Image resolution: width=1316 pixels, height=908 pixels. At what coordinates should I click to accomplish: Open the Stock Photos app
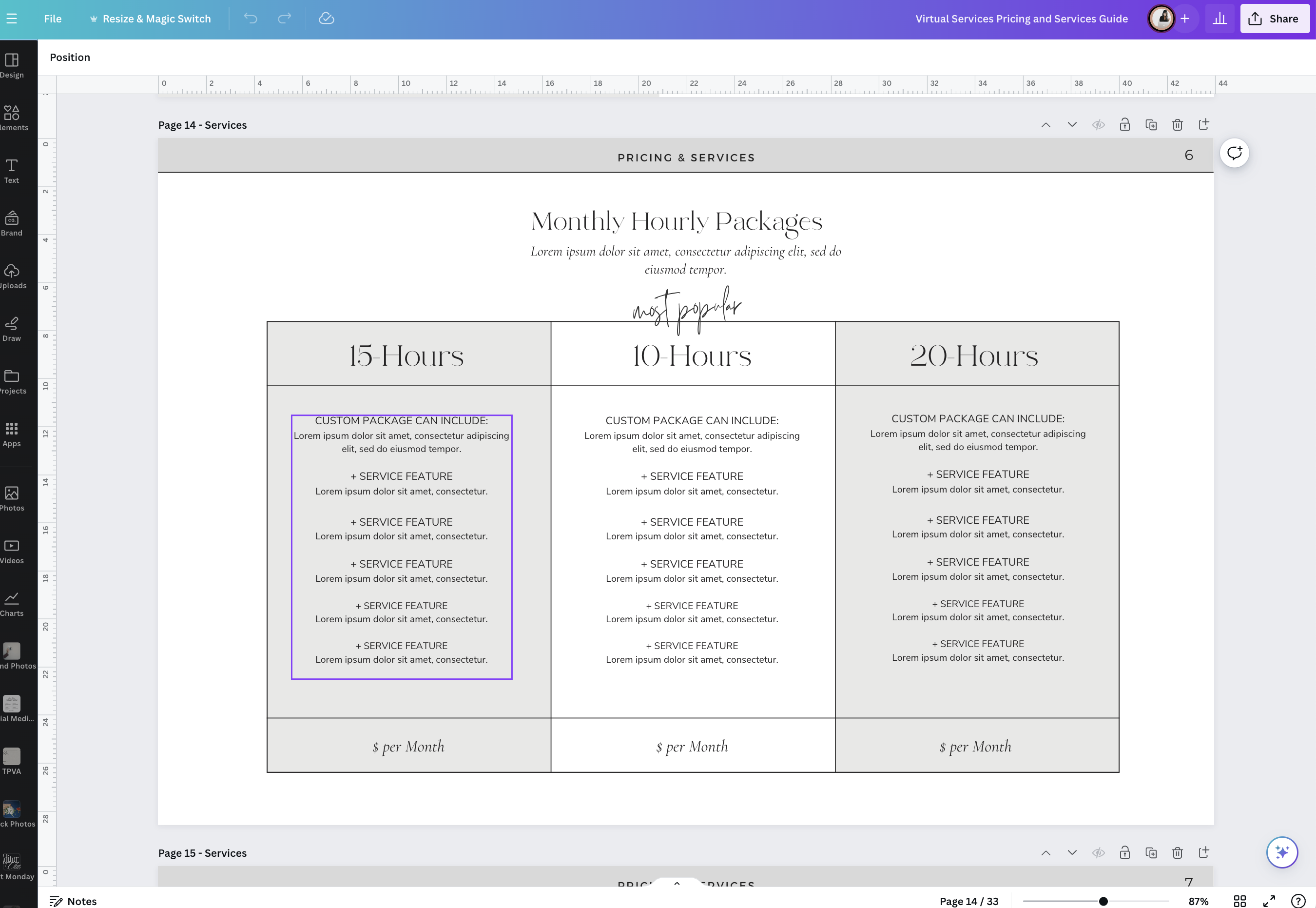[x=12, y=814]
